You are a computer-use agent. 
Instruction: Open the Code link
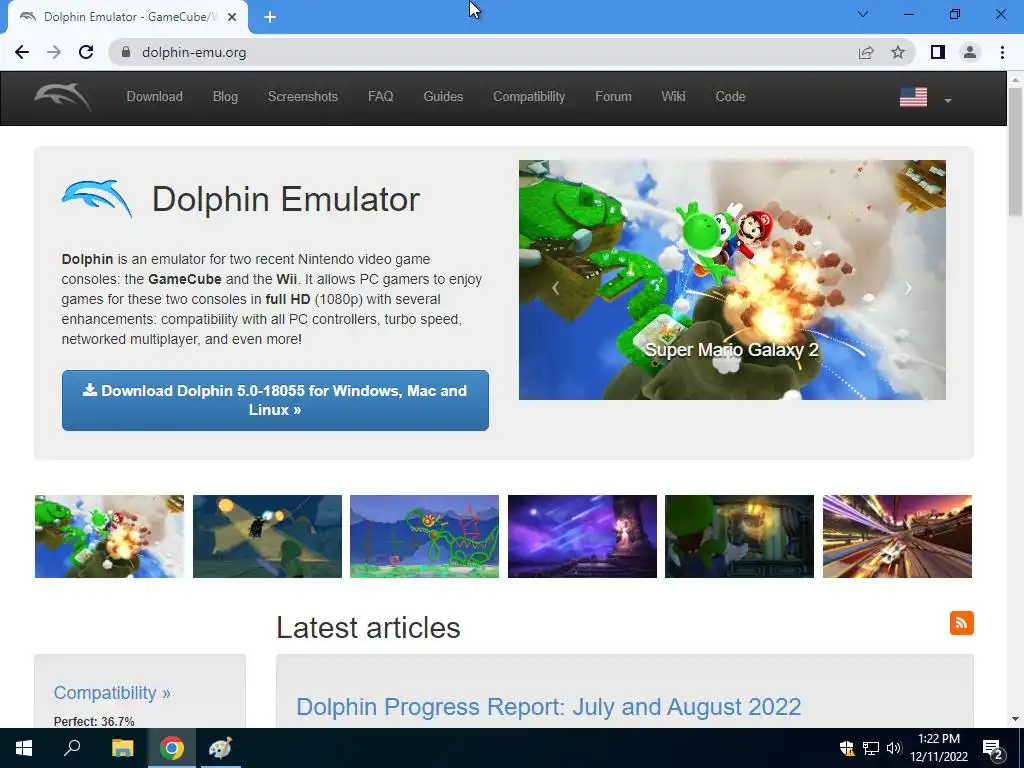click(x=730, y=97)
